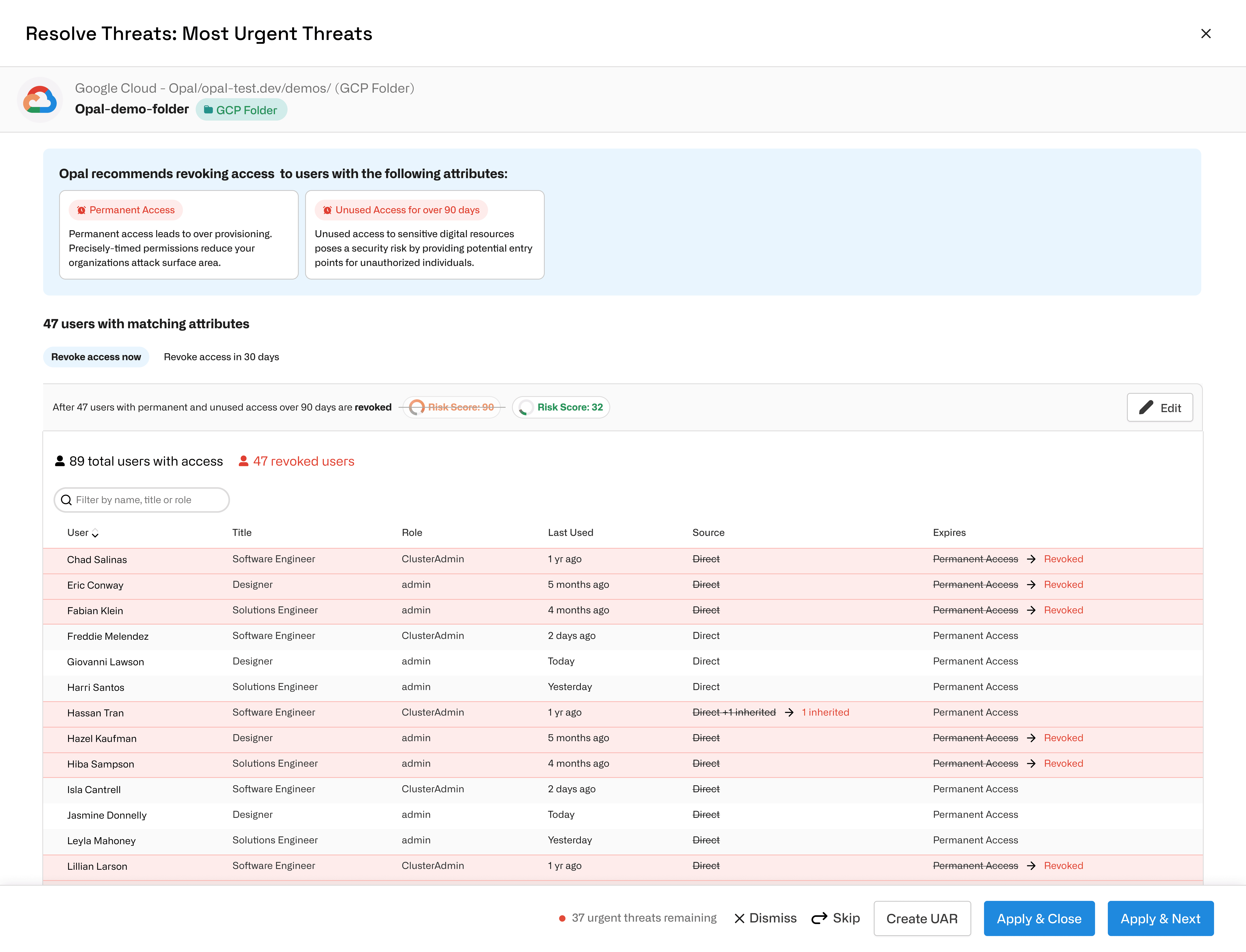Switch to Revoke access in 30 days
This screenshot has width=1246, height=952.
point(222,357)
